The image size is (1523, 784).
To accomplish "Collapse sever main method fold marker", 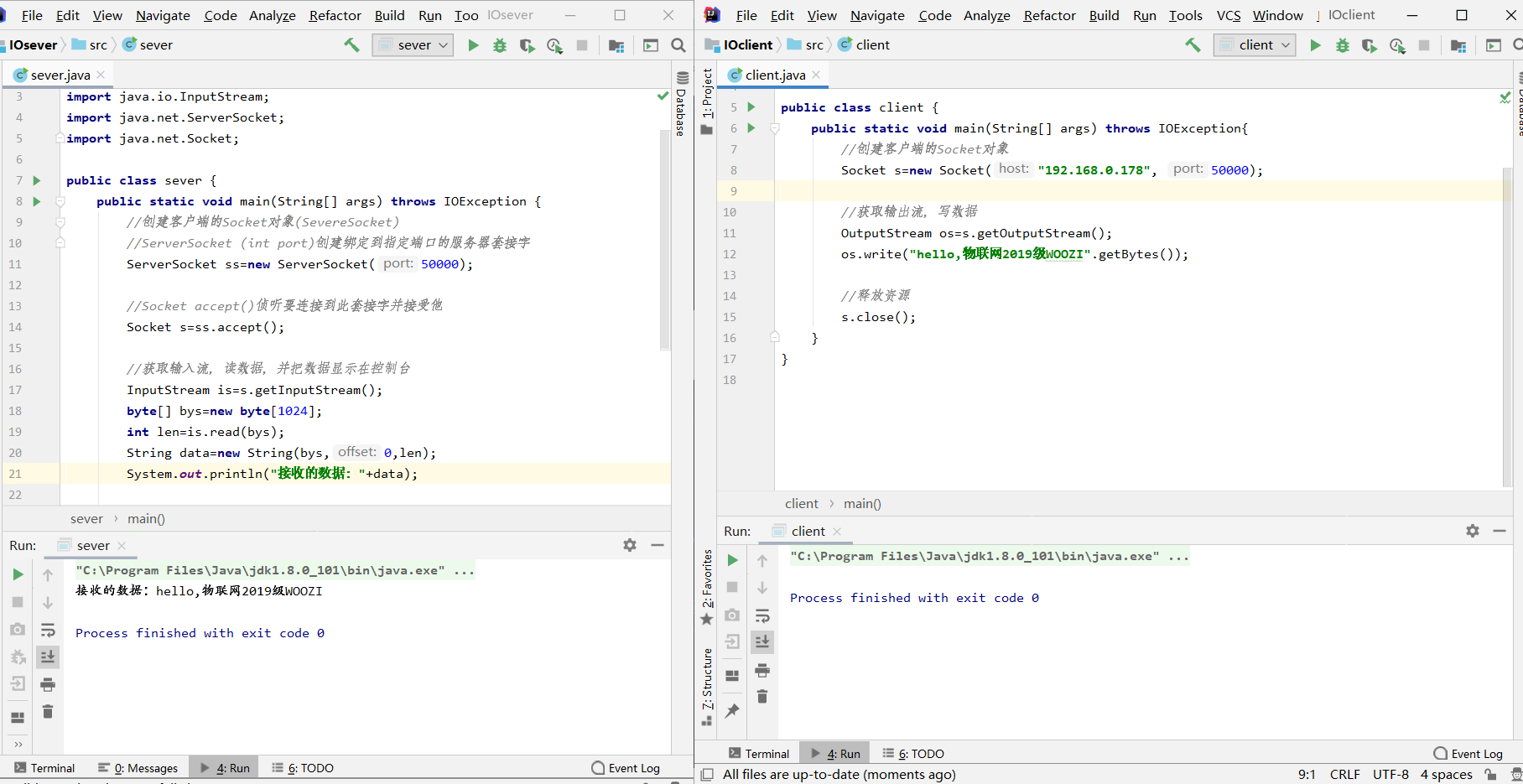I will pyautogui.click(x=60, y=201).
